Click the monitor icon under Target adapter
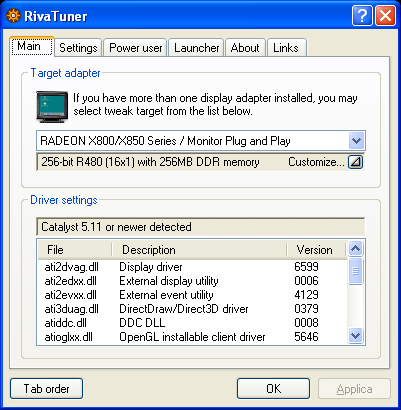The image size is (401, 410). pyautogui.click(x=52, y=107)
